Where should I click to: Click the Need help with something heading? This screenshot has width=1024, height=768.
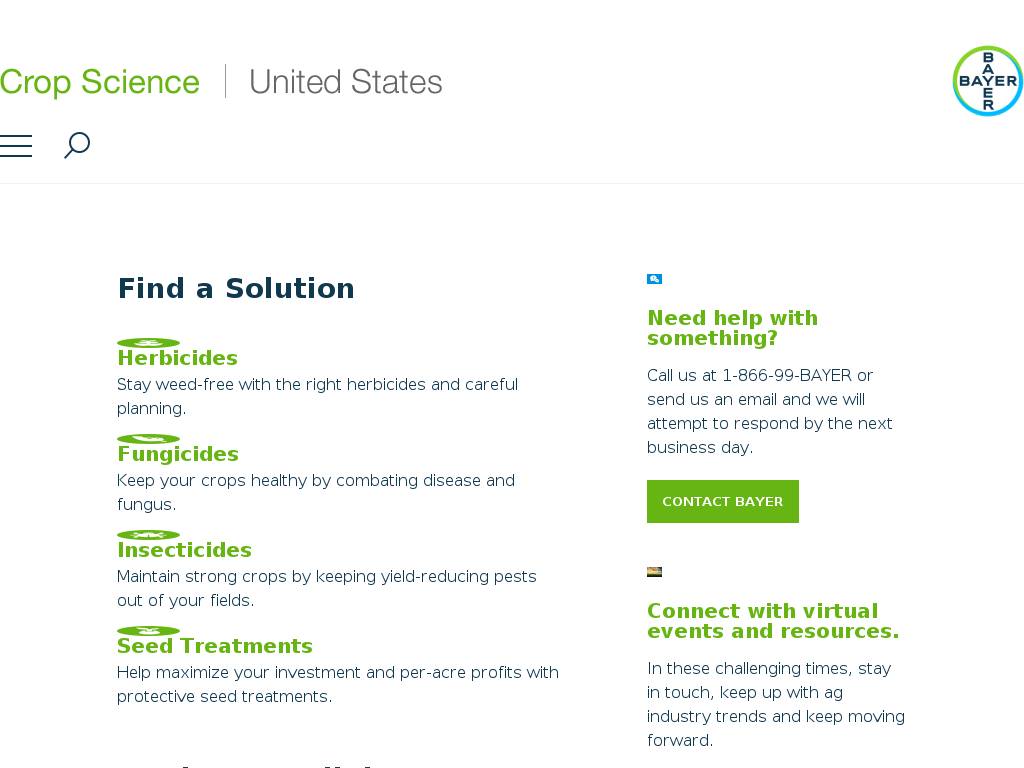pyautogui.click(x=732, y=328)
